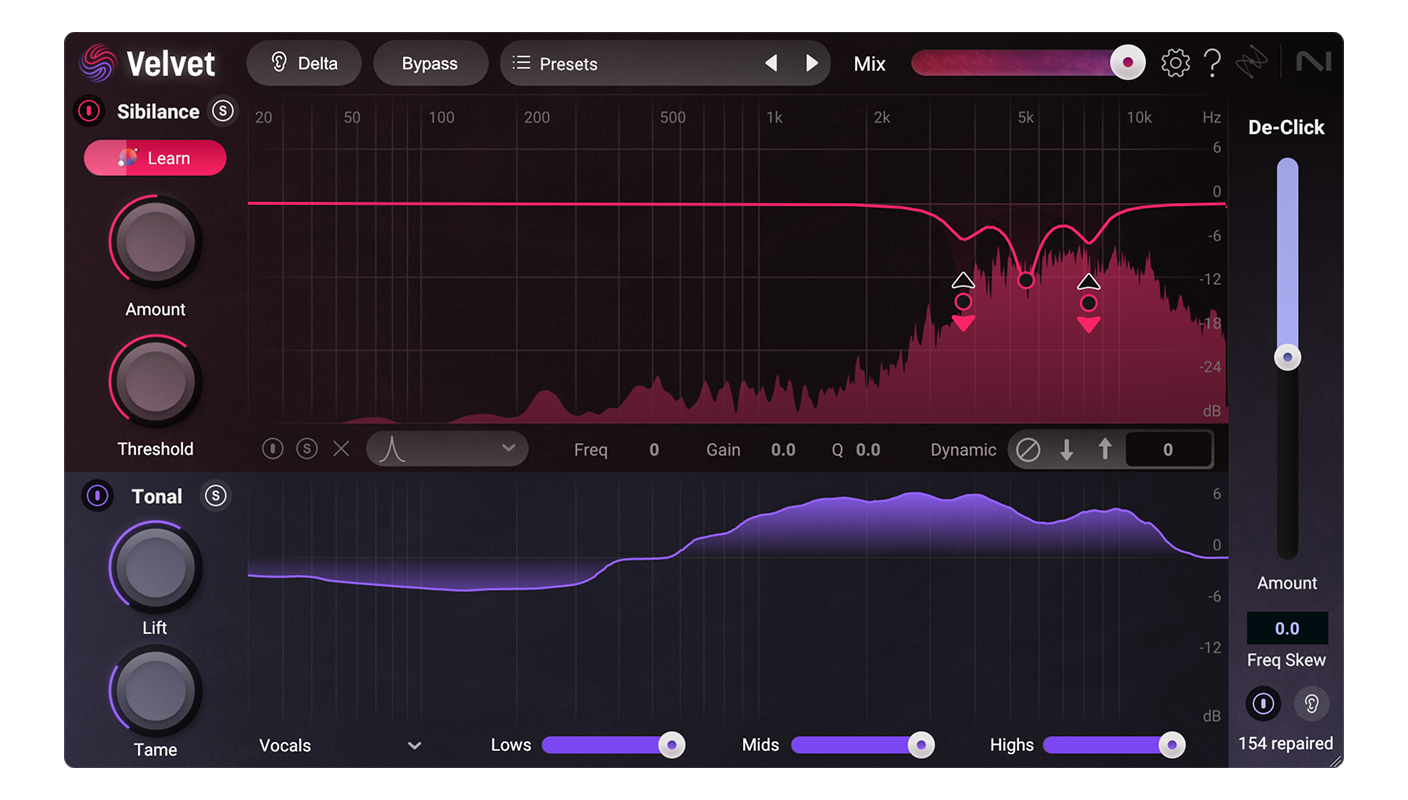This screenshot has width=1408, height=800.
Task: Toggle the Tonal module power
Action: (x=97, y=496)
